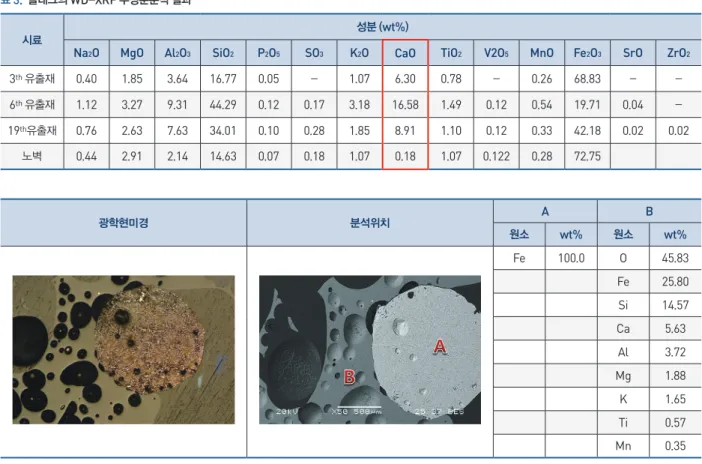Click the ZrO2 column header
The width and height of the screenshot is (702, 464).
679,53
